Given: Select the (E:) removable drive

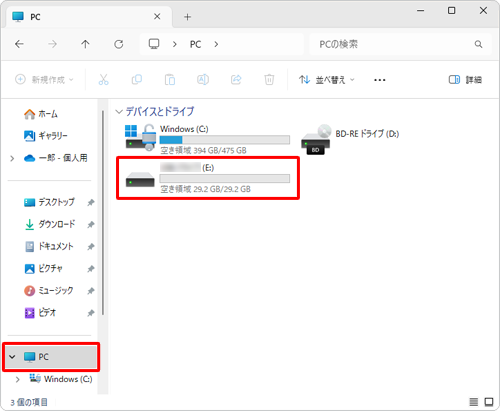Looking at the screenshot, I should click(207, 178).
